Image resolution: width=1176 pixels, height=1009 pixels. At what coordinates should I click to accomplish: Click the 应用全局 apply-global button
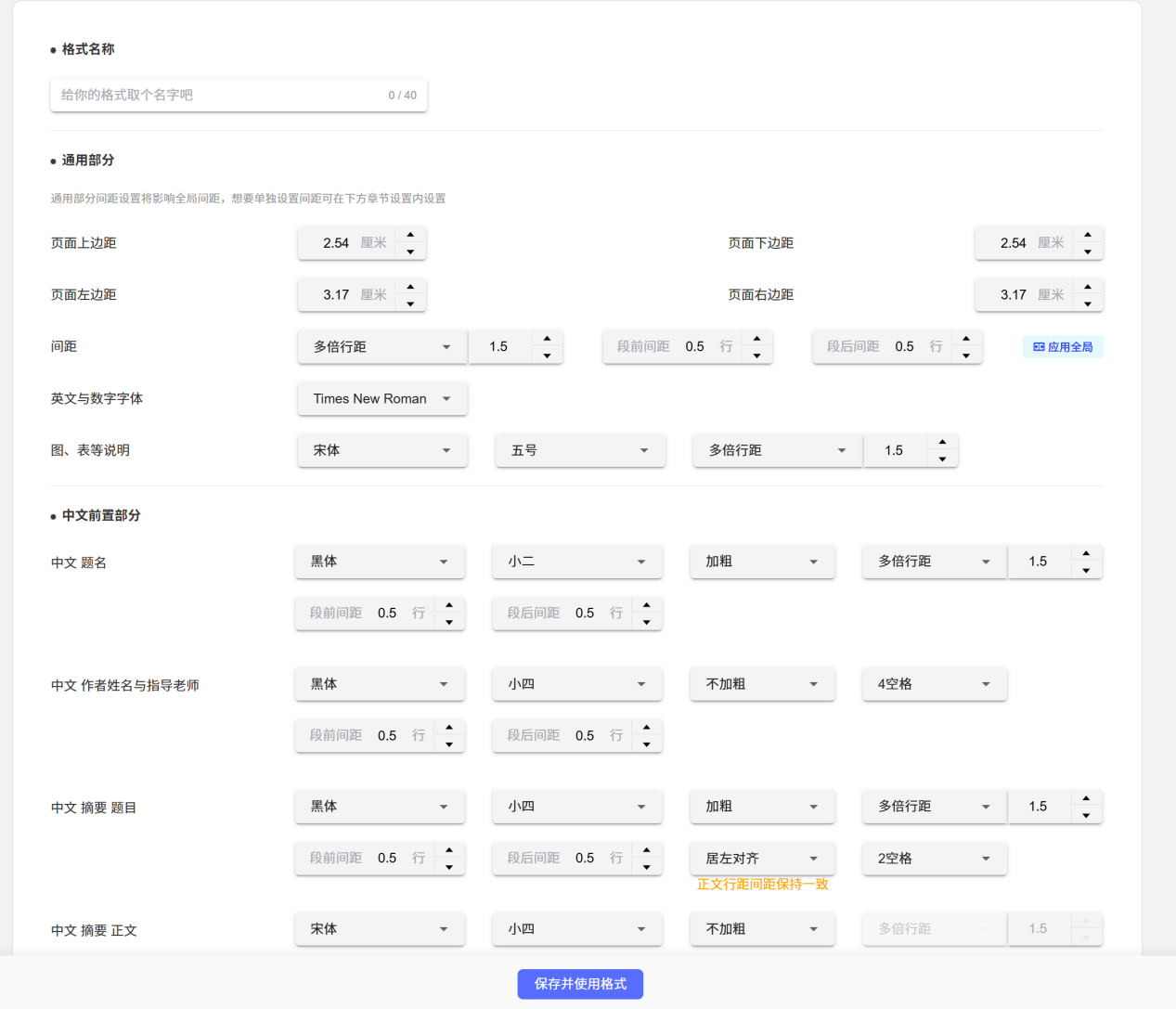[x=1063, y=347]
